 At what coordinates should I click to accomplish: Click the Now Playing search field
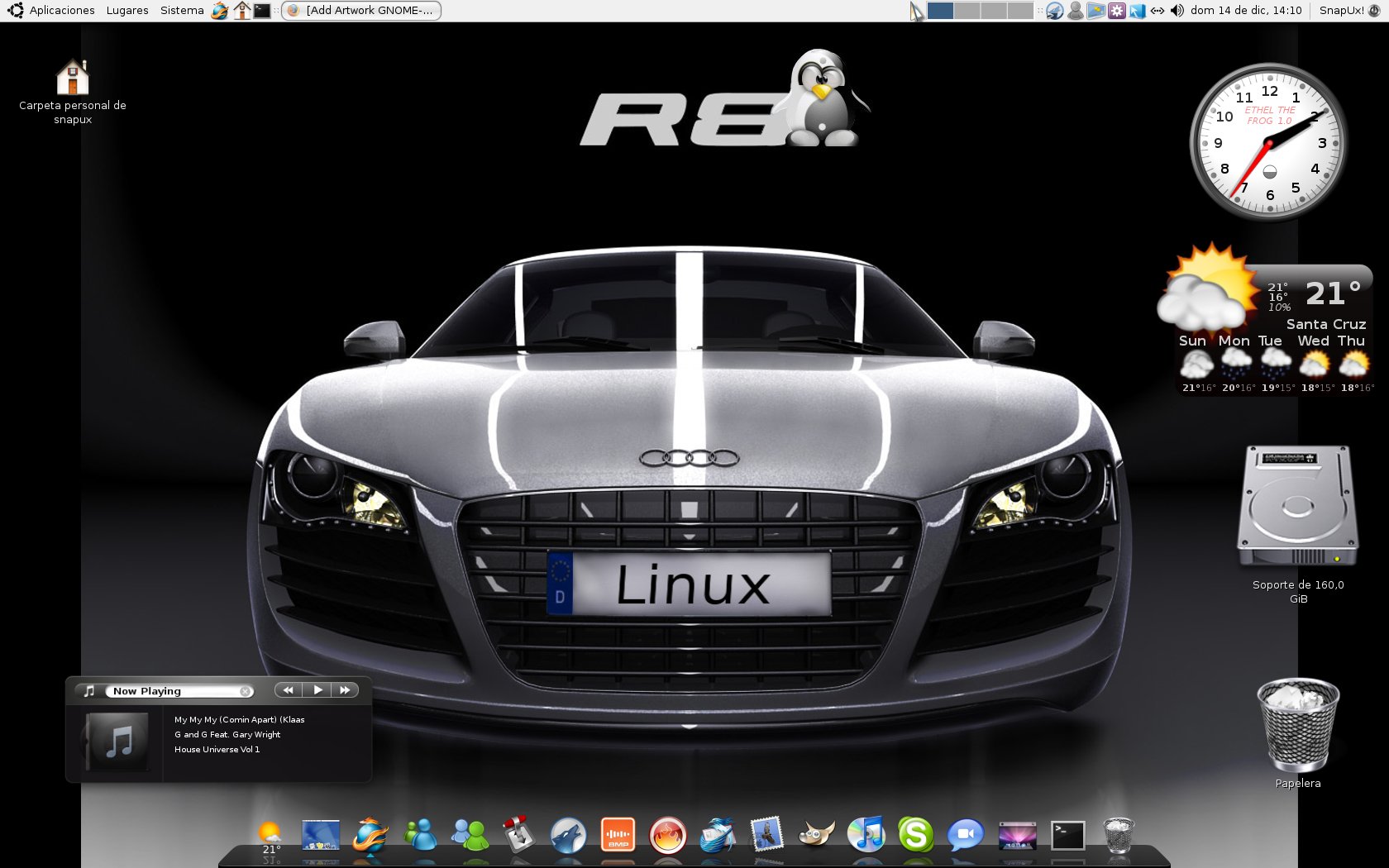179,691
